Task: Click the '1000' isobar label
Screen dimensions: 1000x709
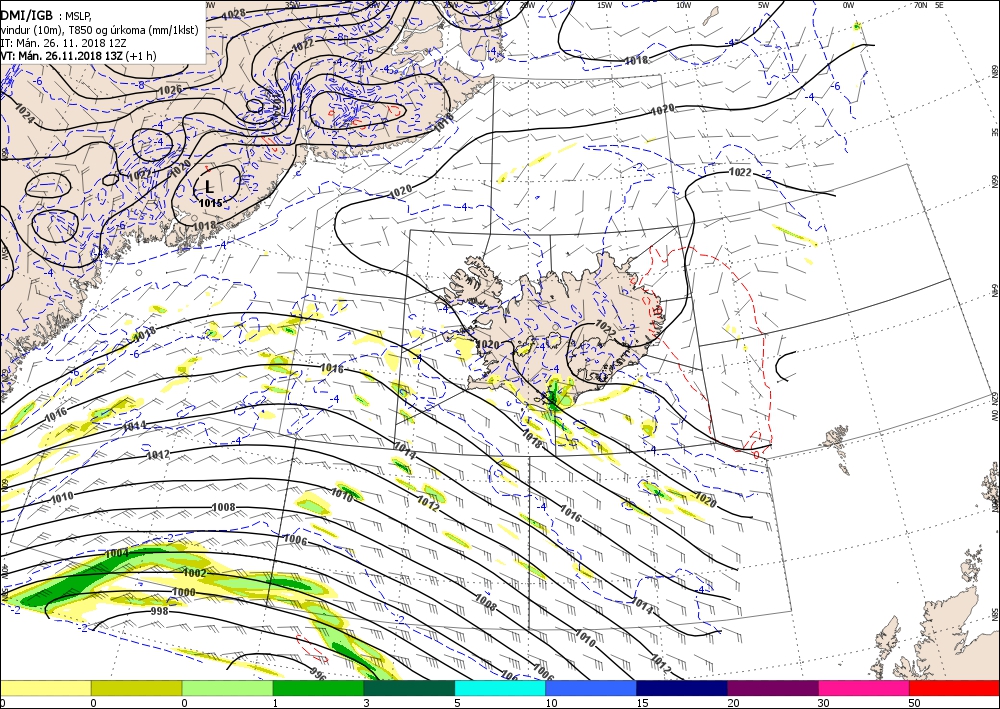Action: [x=184, y=592]
